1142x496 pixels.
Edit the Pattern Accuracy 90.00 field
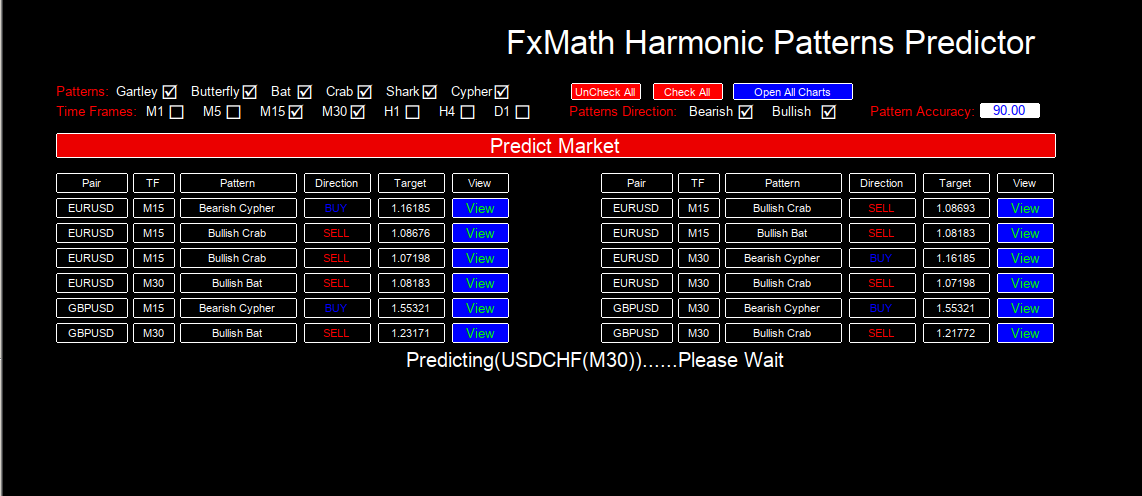1009,111
